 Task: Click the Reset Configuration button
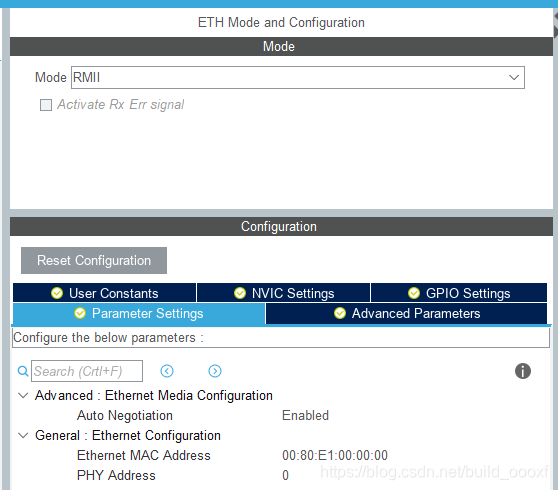tap(94, 260)
